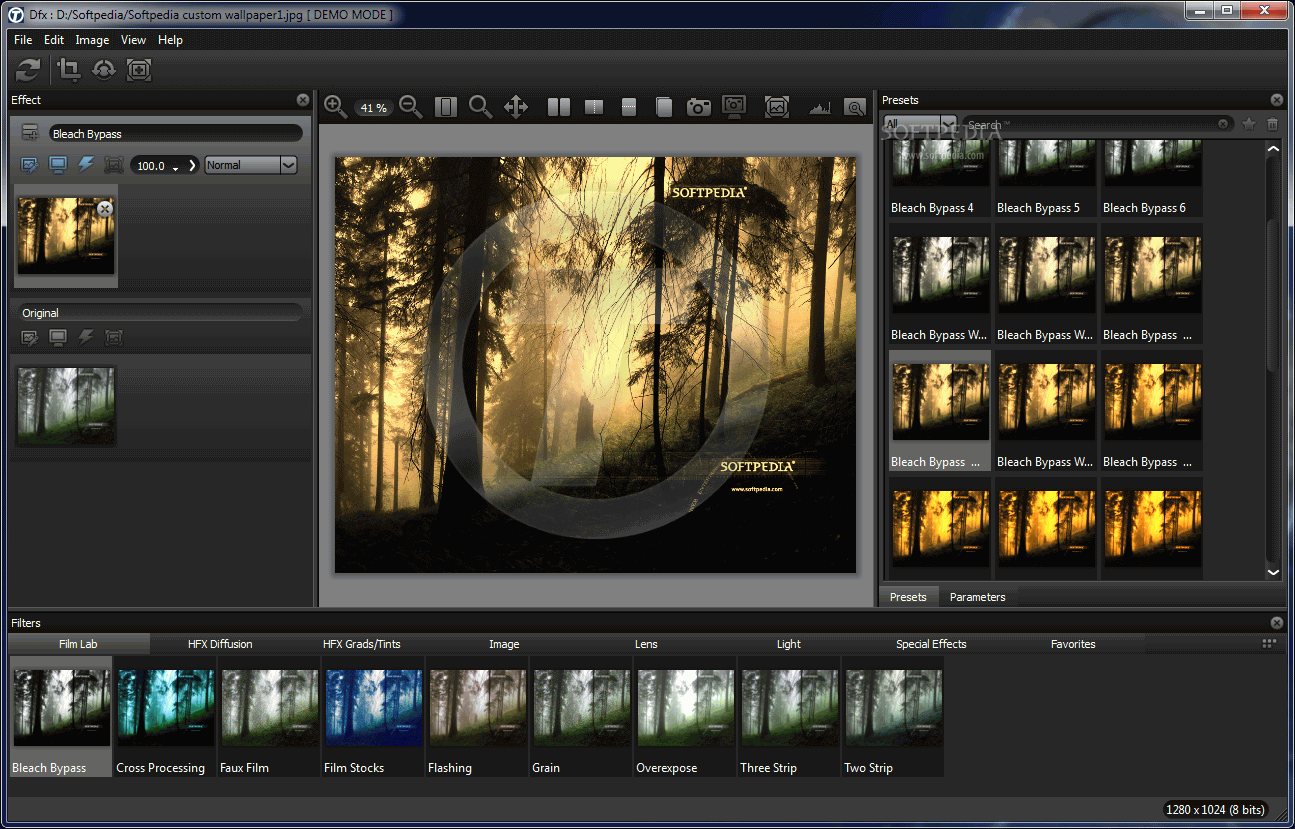This screenshot has height=829, width=1295.
Task: Open the Favorites filter category
Action: pos(1073,644)
